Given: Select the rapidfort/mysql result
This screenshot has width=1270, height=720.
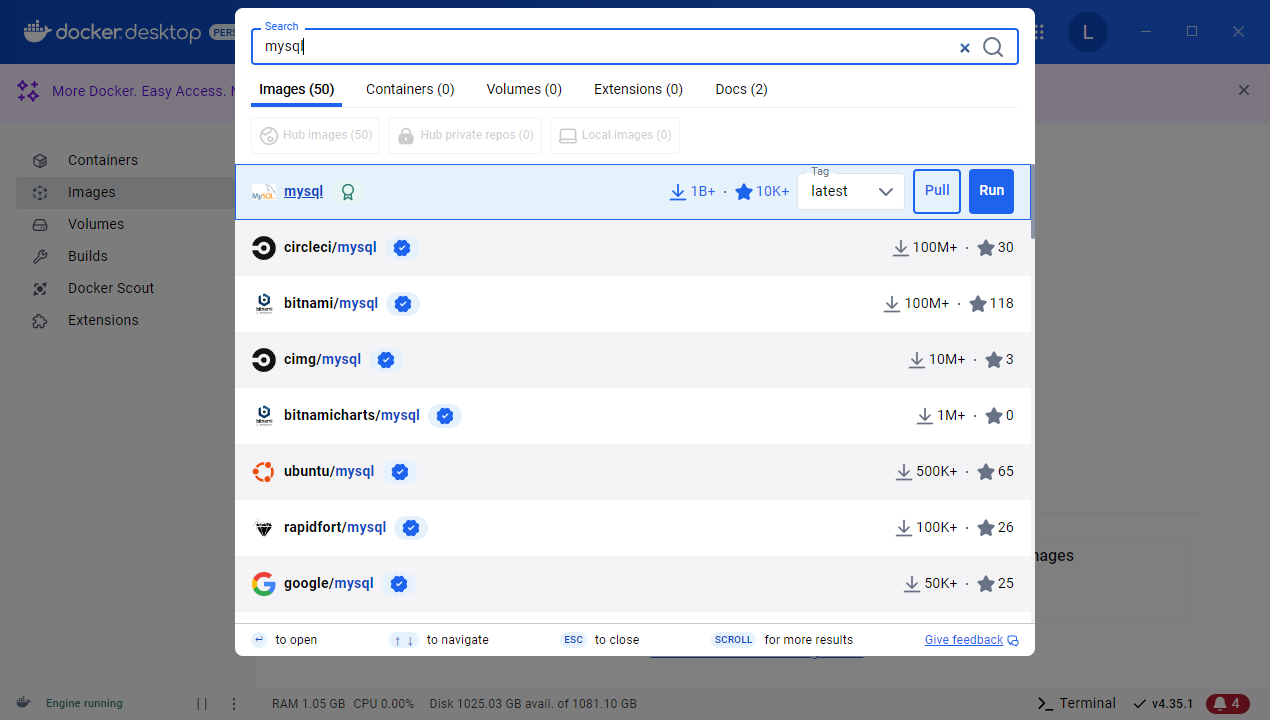Looking at the screenshot, I should point(634,528).
